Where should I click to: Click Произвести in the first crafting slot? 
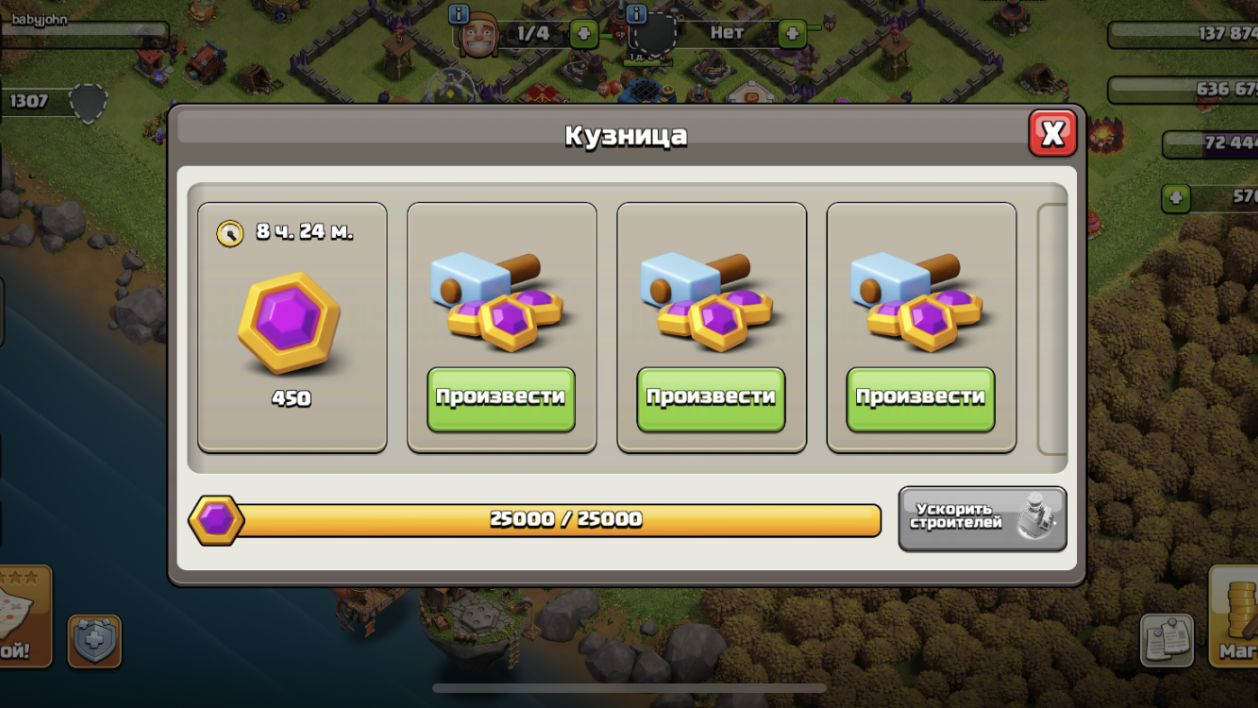(x=501, y=399)
